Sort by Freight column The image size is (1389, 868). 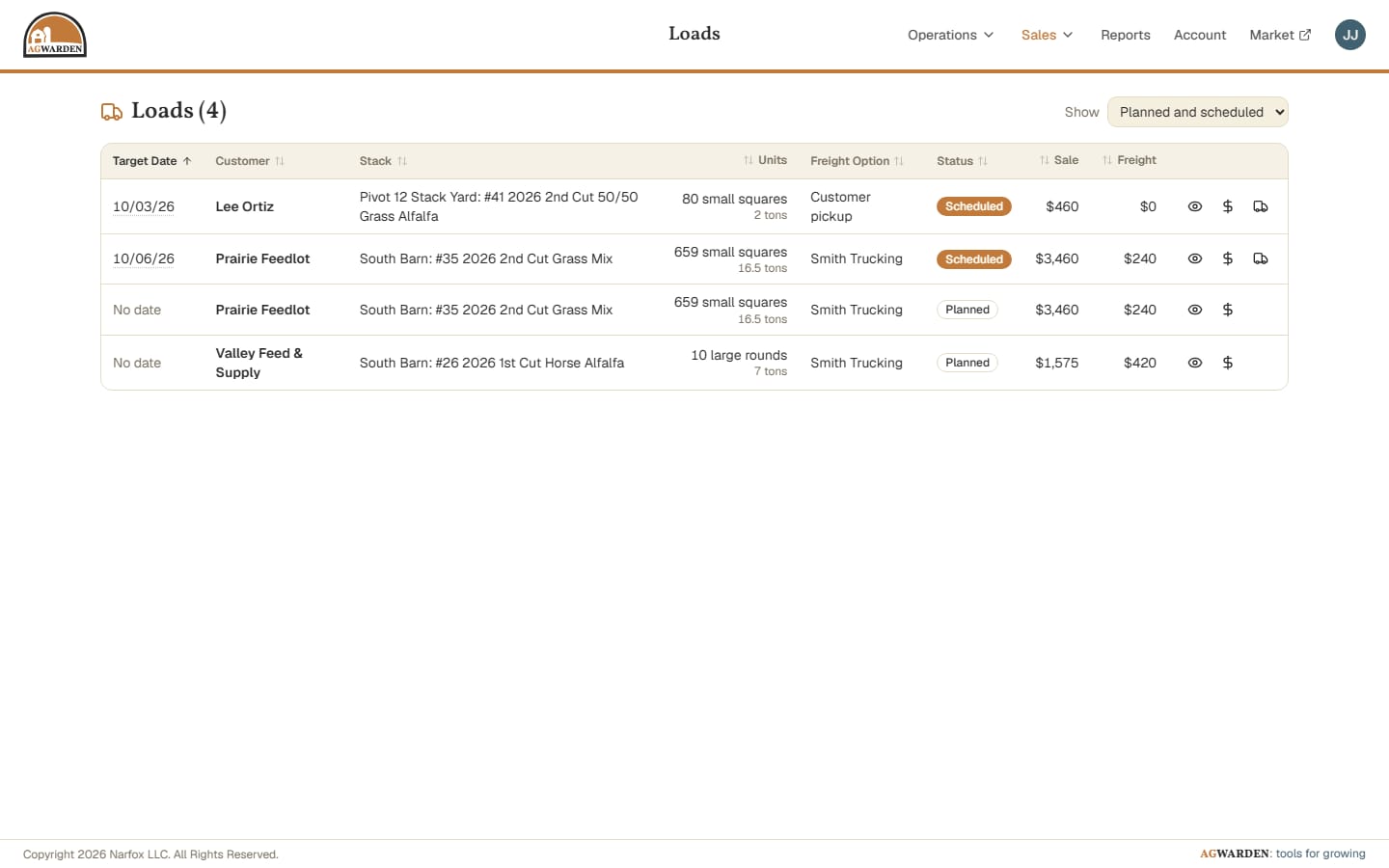click(1129, 160)
